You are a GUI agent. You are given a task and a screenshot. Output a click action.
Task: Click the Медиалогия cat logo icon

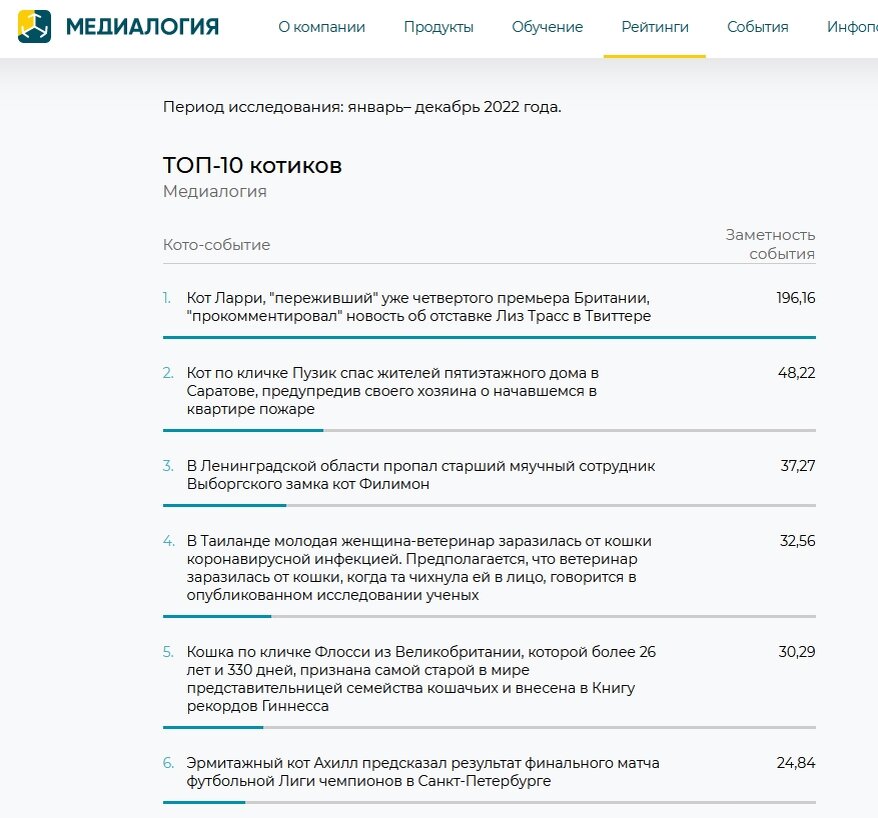pos(37,26)
